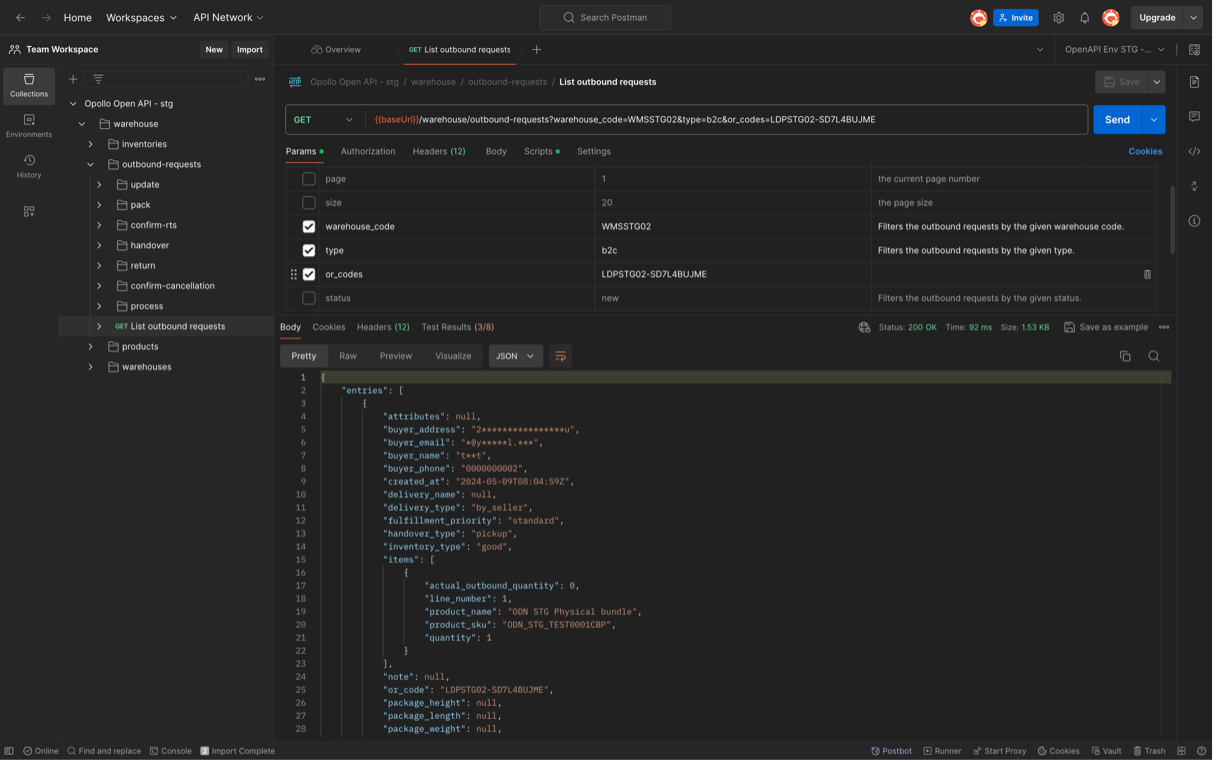
Task: Open the Environments sidebar panel
Action: (29, 127)
